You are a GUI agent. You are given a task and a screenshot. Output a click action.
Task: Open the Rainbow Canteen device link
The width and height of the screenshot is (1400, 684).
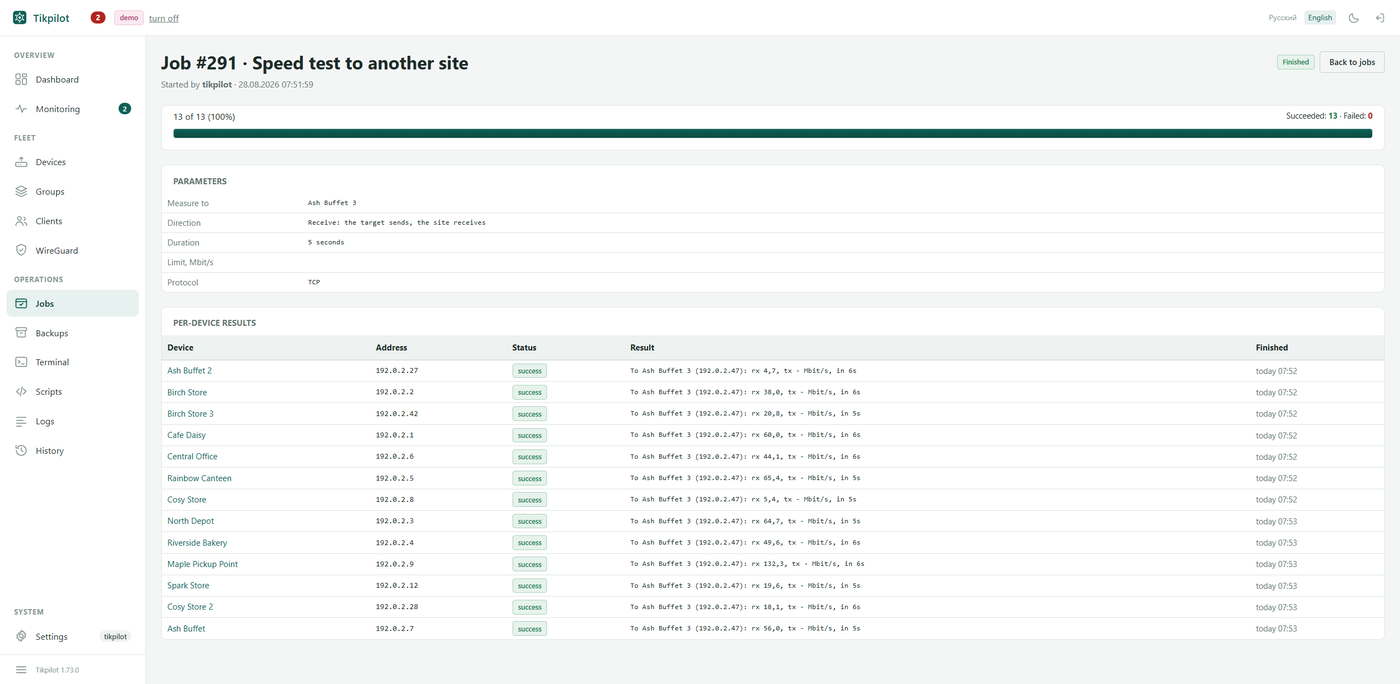pos(199,478)
